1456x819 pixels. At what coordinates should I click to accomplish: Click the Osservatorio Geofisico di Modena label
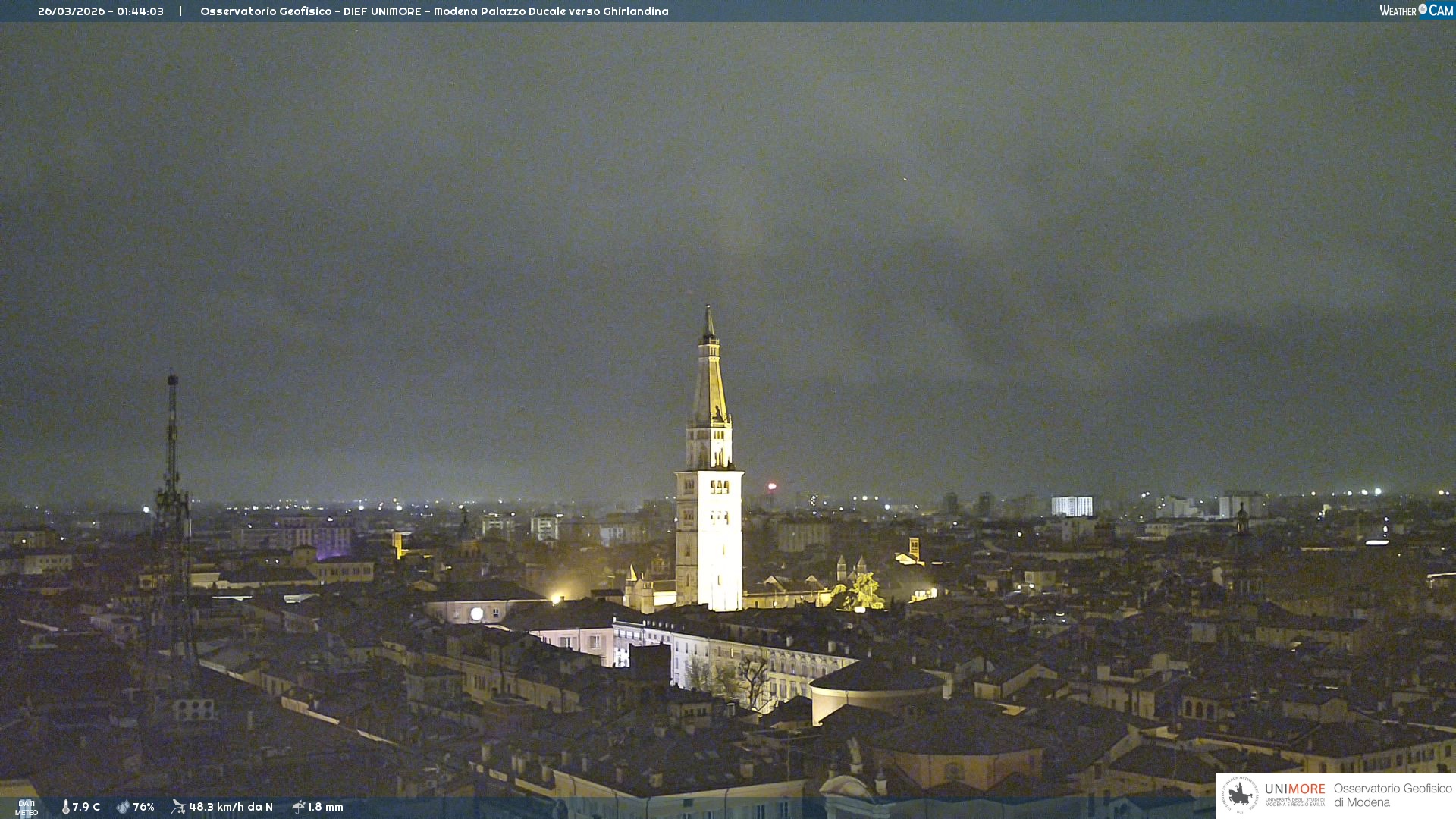[1392, 795]
